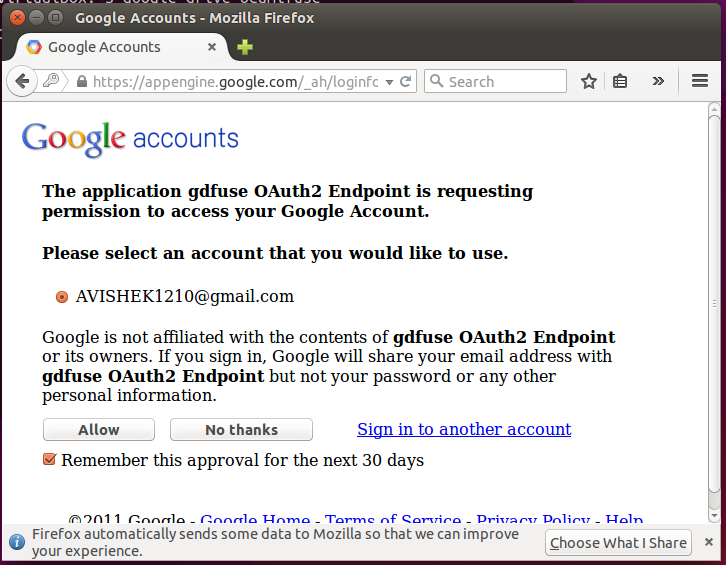Follow the Sign in to another account link
Viewport: 726px width, 565px height.
[x=464, y=429]
